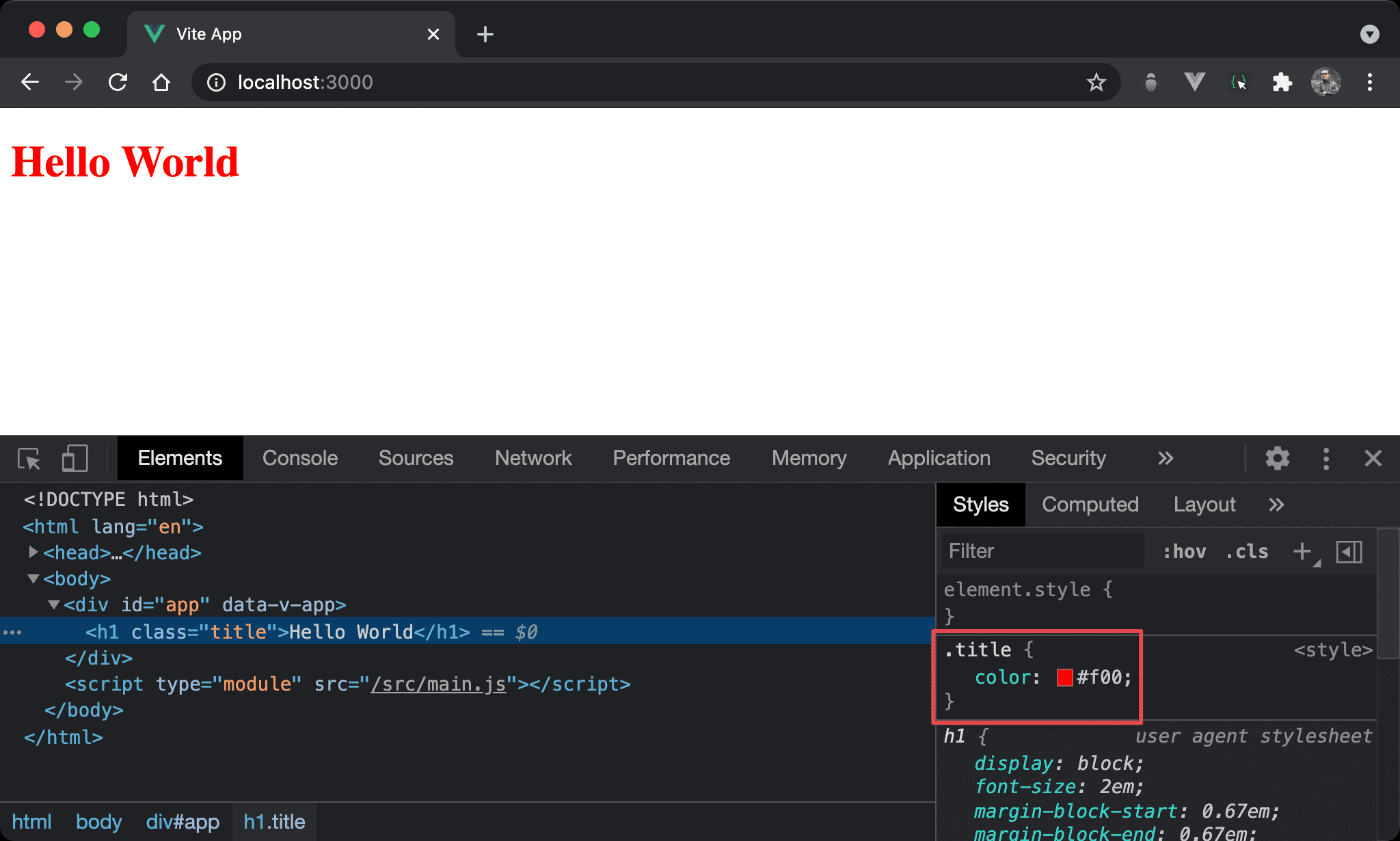Expand the head element node
The image size is (1400, 841).
(33, 552)
